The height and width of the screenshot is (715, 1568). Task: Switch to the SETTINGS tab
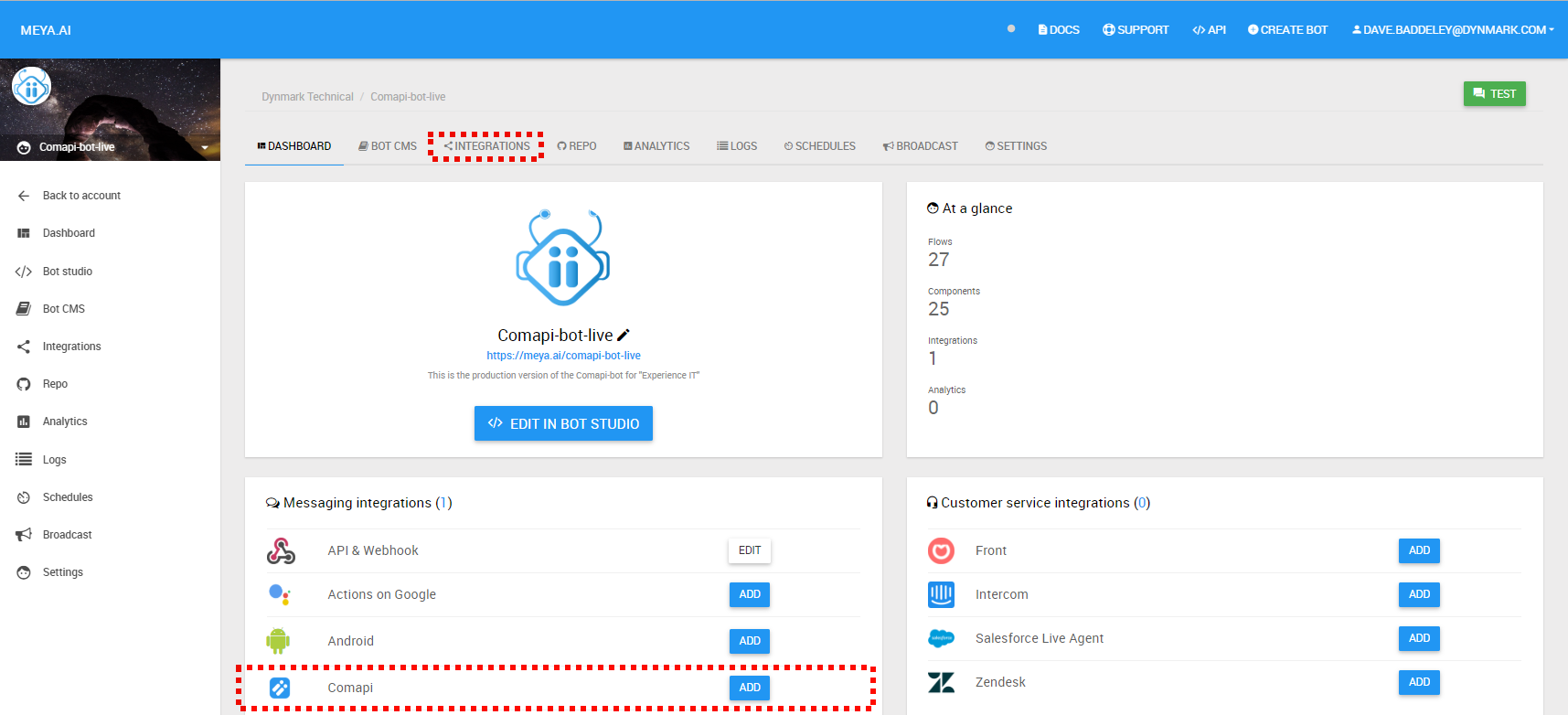(x=1016, y=146)
